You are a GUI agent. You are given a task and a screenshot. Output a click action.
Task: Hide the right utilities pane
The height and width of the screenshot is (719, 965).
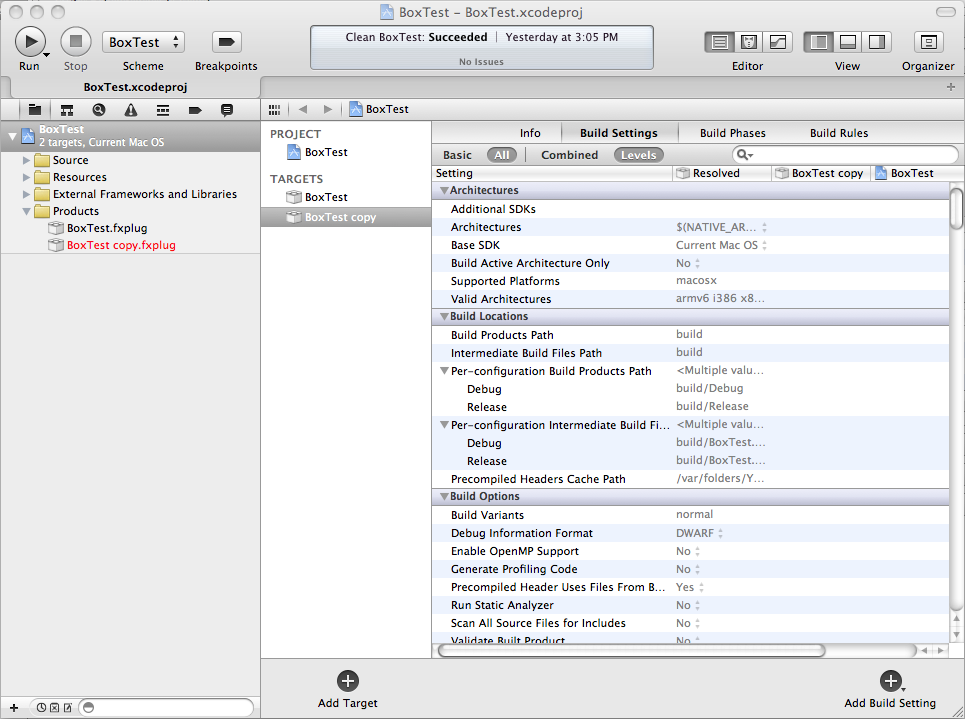point(876,42)
